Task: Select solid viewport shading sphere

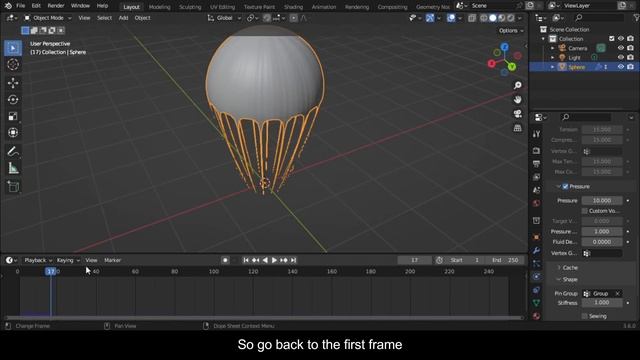Action: tap(493, 18)
